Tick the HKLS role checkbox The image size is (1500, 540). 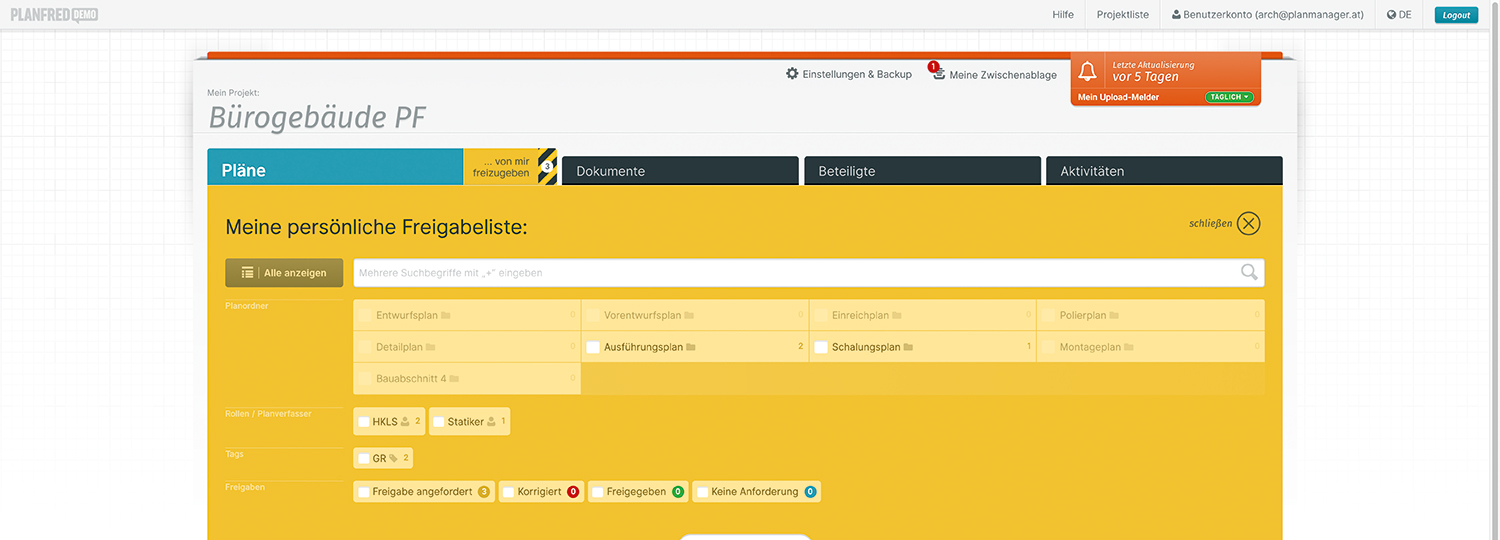[x=364, y=422]
